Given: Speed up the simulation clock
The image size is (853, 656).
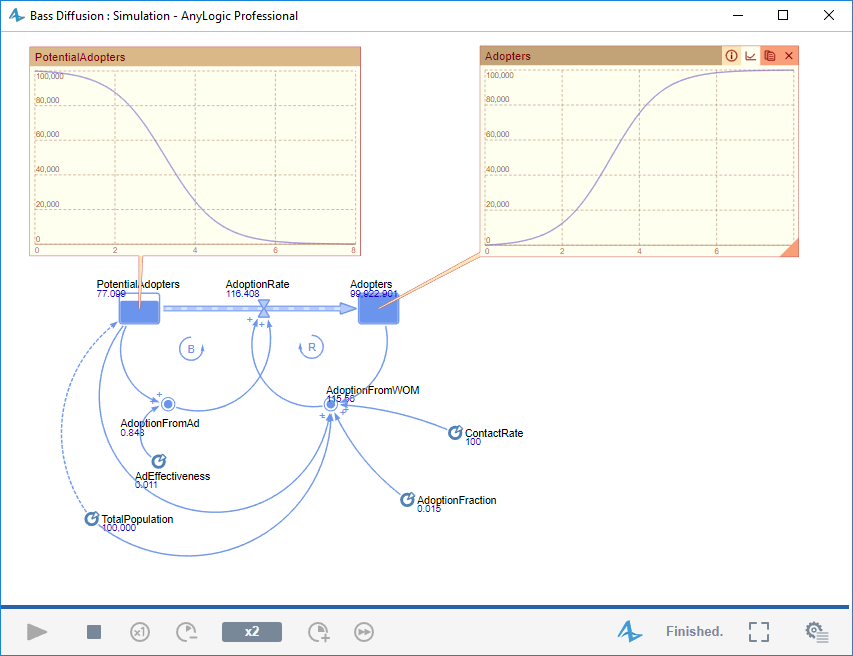Looking at the screenshot, I should (318, 631).
